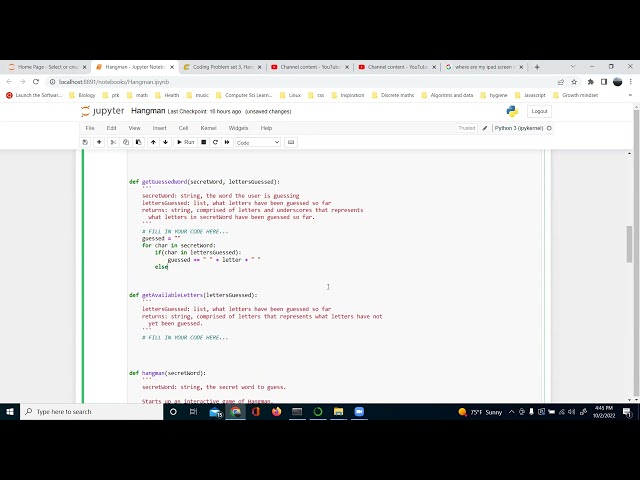
Task: Open the Computer Sci Learn bookmark folder
Action: (244, 95)
